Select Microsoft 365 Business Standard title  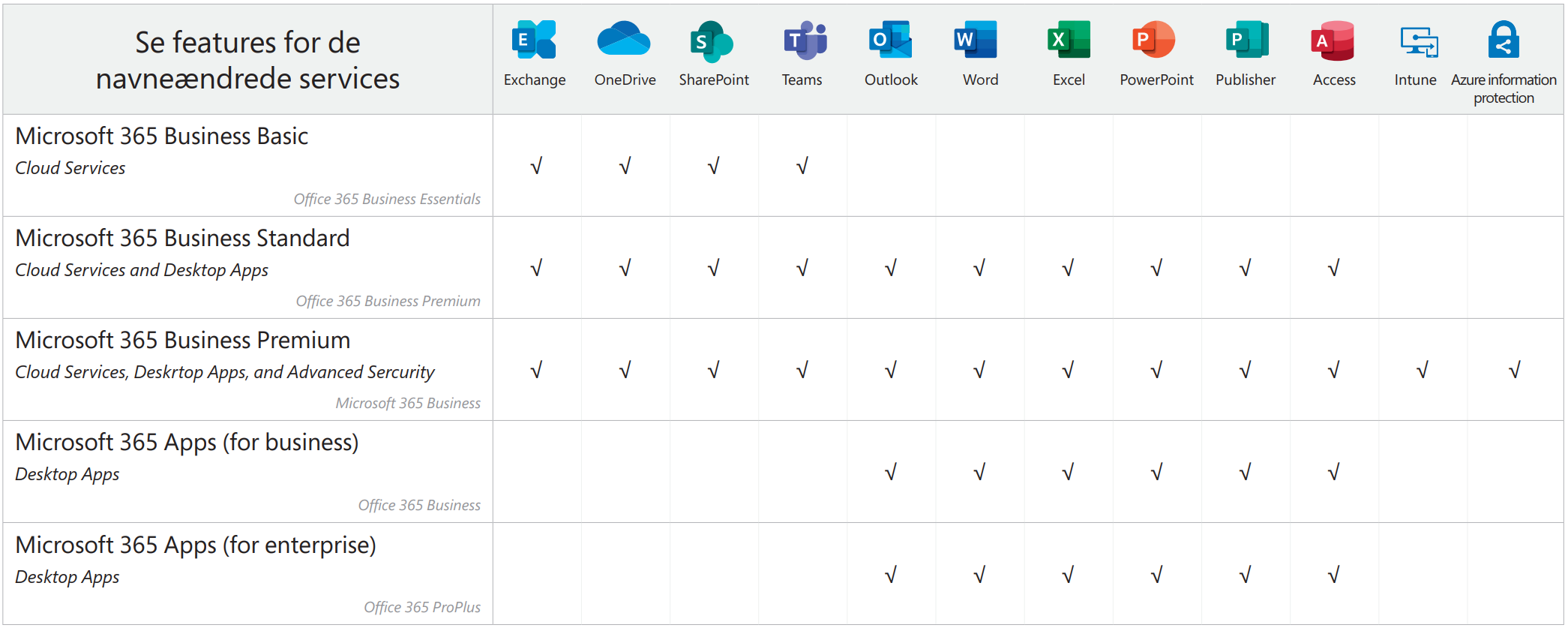(182, 238)
